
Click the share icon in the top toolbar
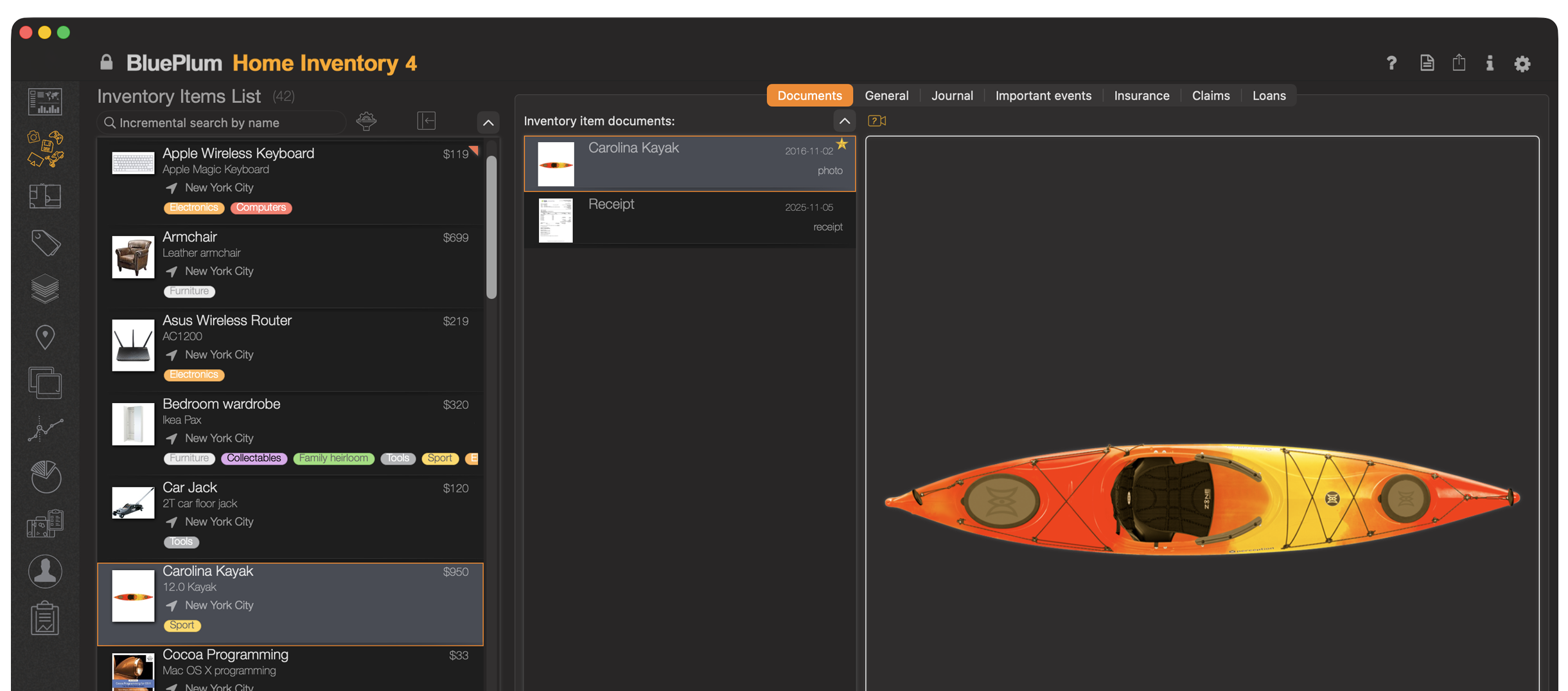tap(1459, 63)
